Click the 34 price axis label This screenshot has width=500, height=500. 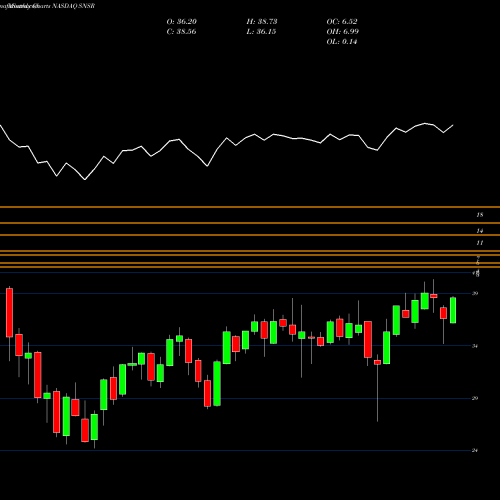pos(475,346)
